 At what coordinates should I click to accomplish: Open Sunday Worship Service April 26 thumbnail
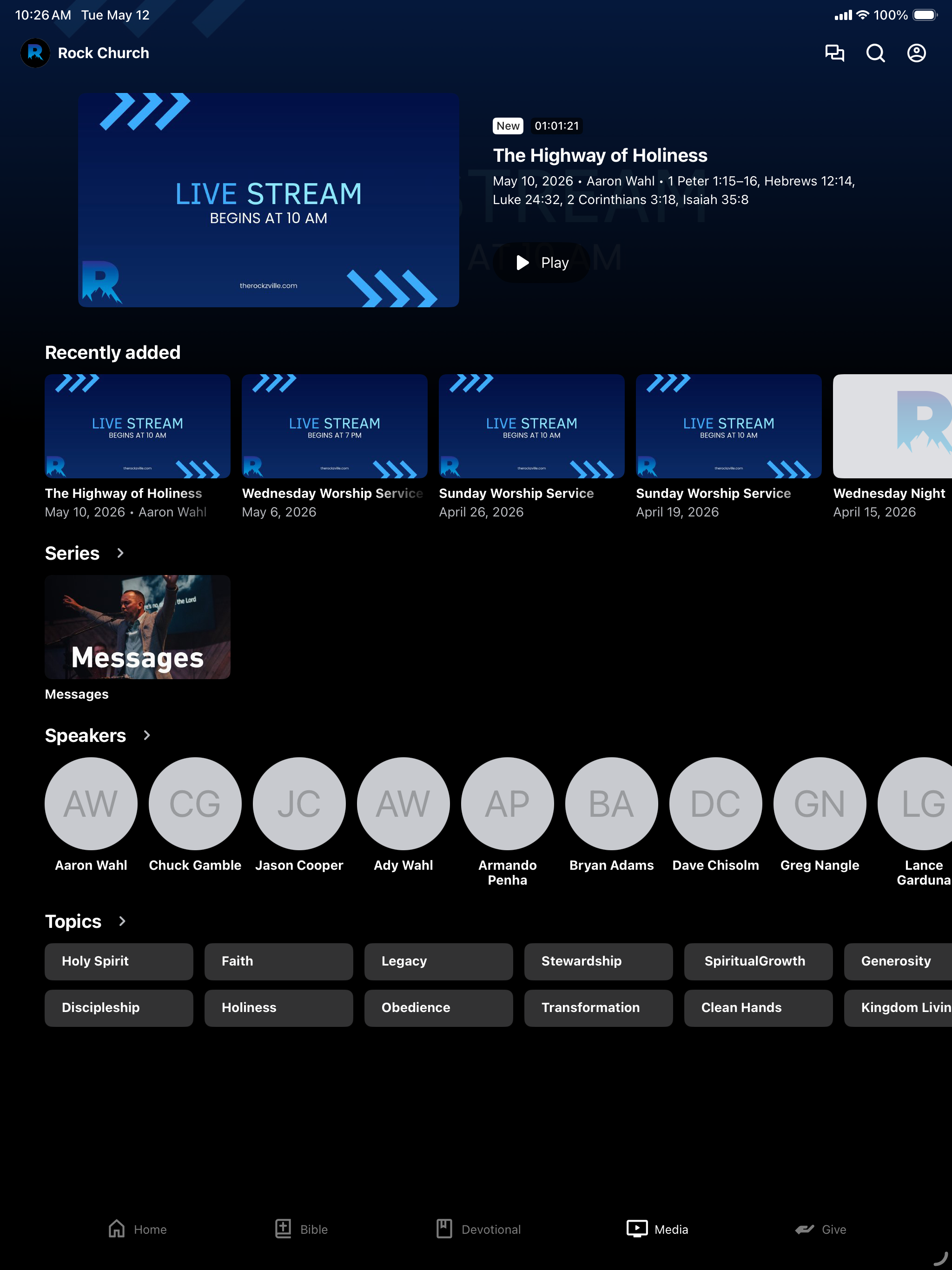[x=531, y=426]
